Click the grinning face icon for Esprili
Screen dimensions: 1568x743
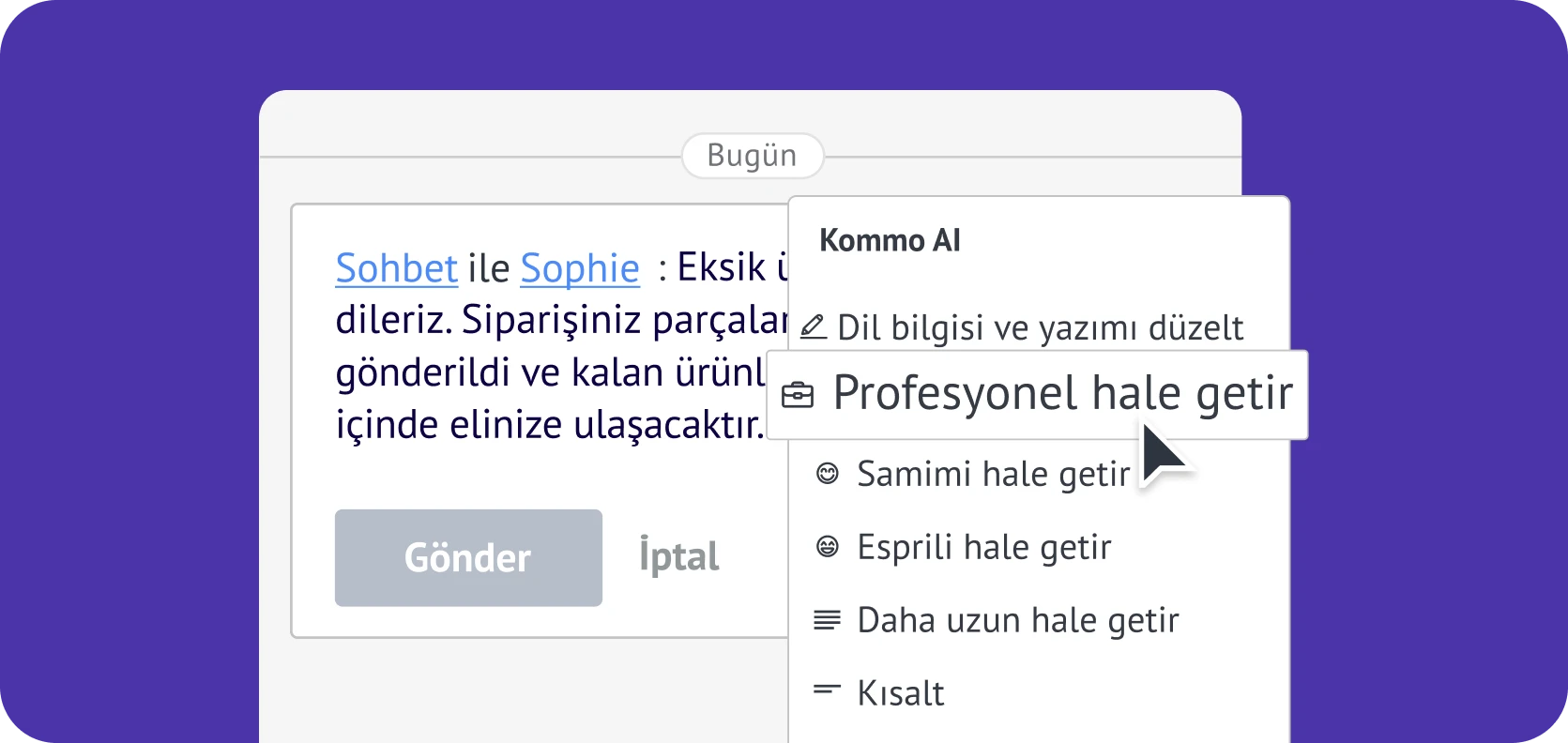click(x=827, y=547)
